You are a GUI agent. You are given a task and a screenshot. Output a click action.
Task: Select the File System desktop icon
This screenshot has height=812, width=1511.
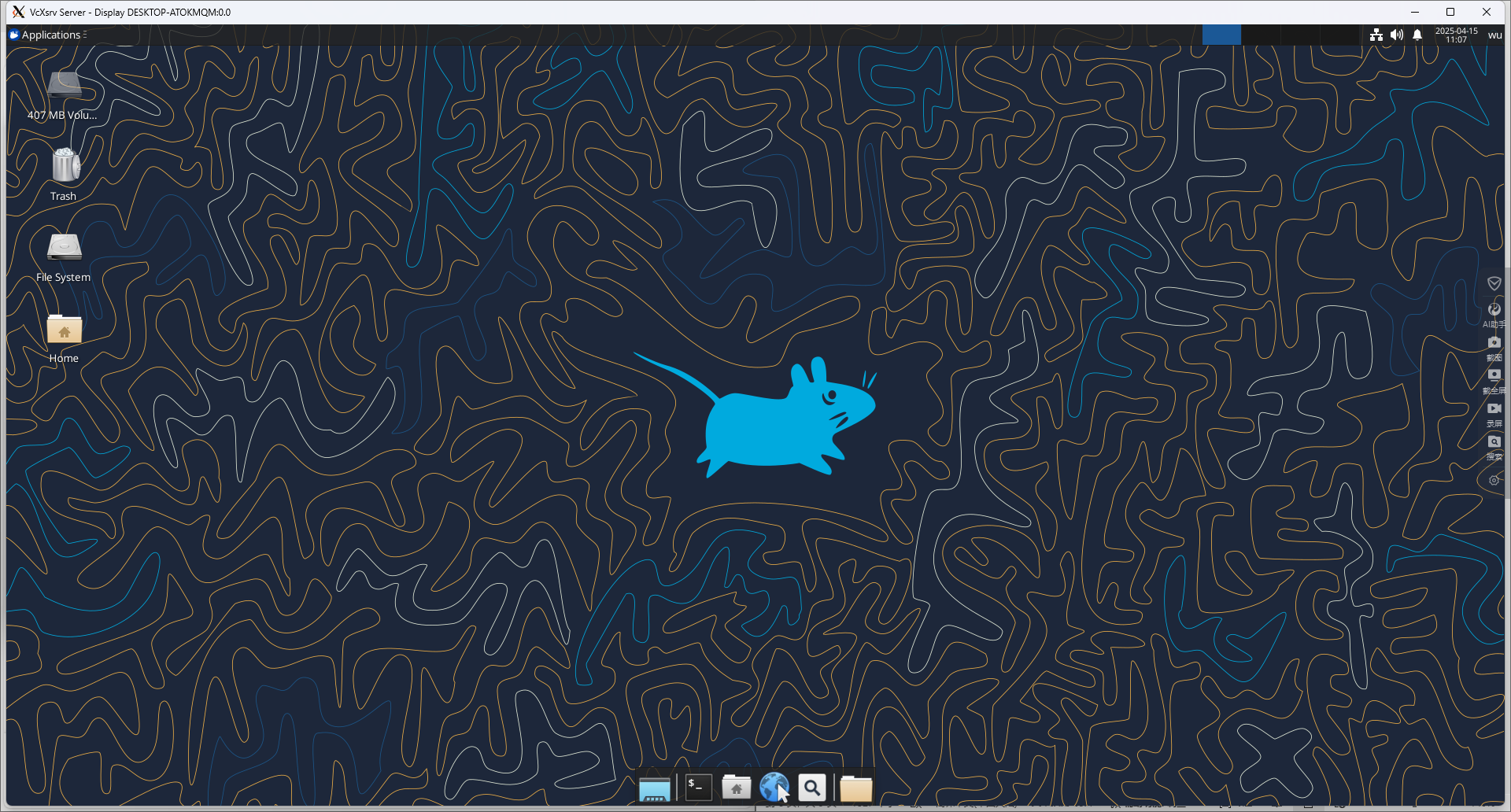(x=64, y=257)
